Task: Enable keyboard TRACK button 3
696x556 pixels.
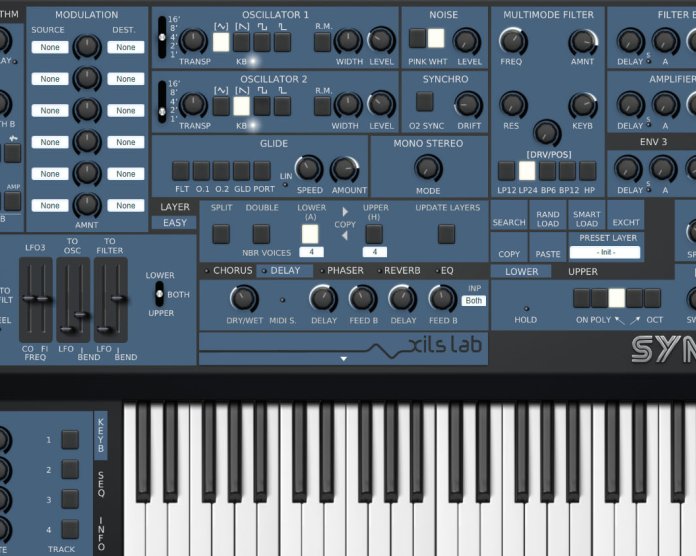Action: point(70,499)
